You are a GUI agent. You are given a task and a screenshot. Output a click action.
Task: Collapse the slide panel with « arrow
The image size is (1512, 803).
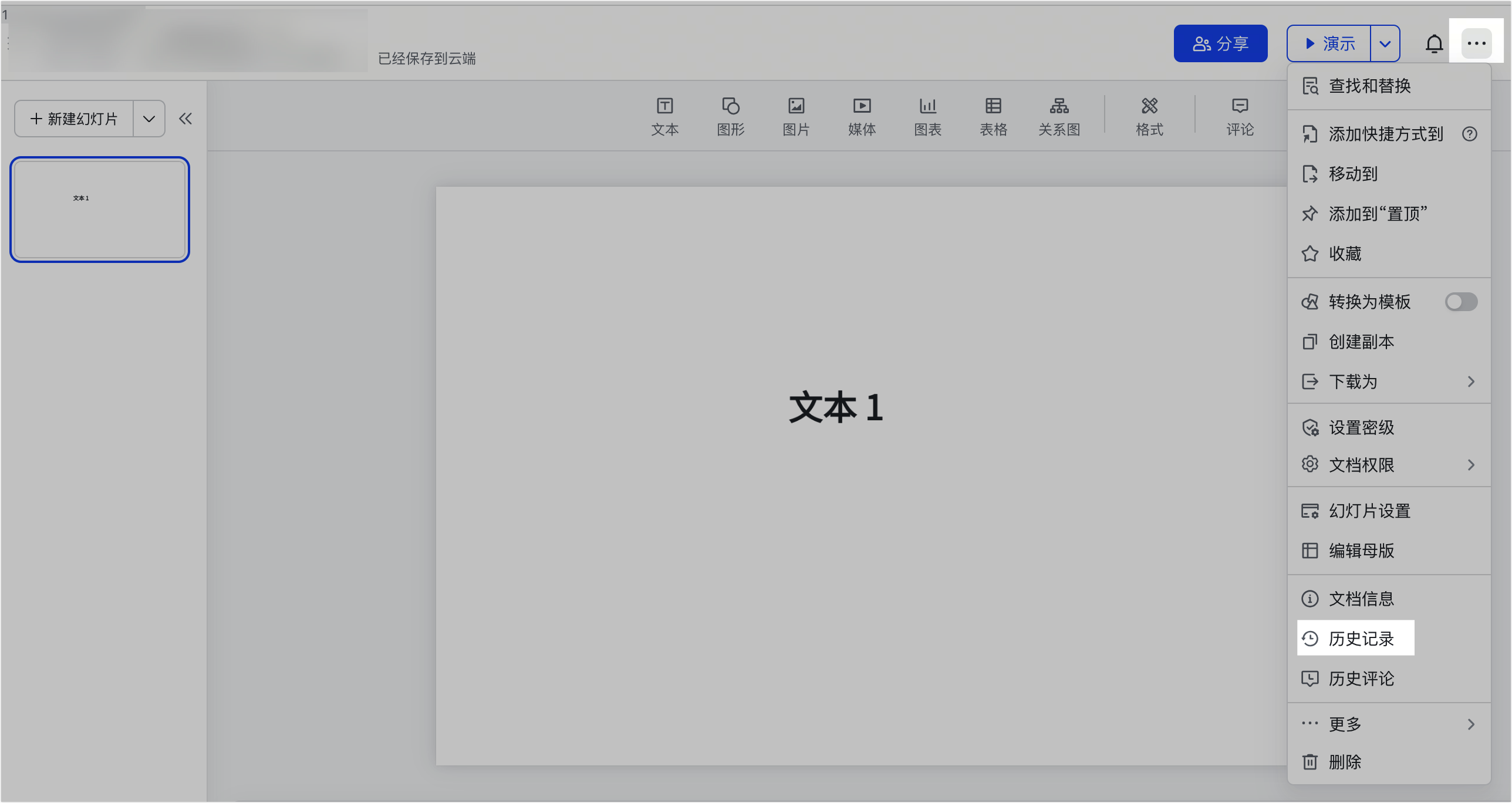click(x=185, y=118)
